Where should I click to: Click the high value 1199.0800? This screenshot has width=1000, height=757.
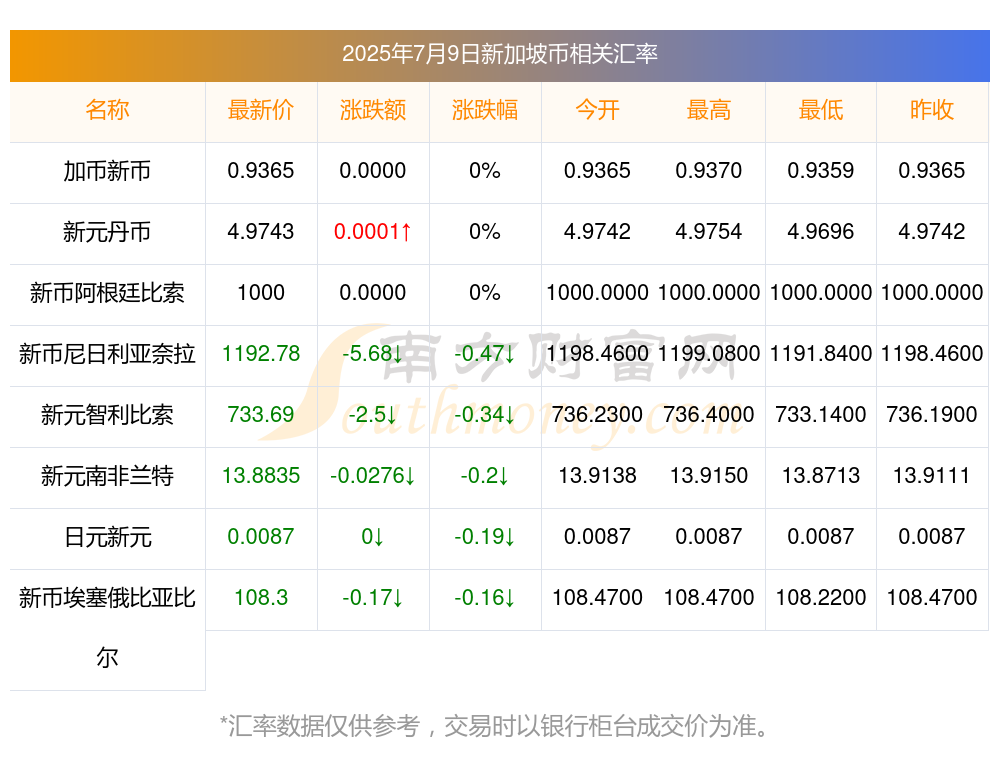(x=709, y=353)
